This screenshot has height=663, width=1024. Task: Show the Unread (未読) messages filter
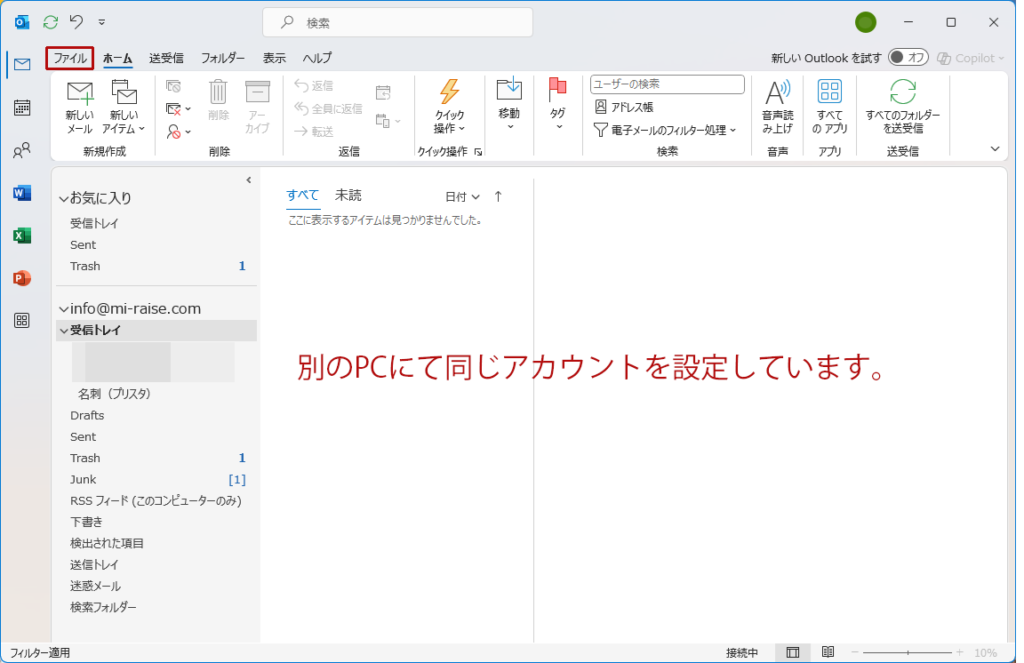[x=348, y=196]
